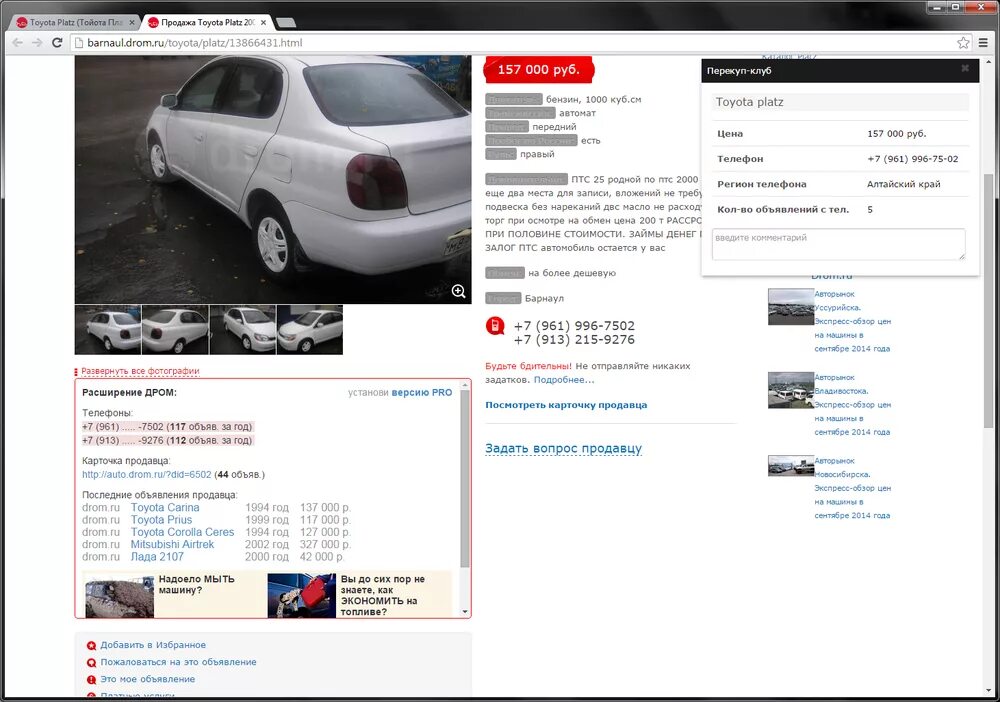Open the first thumbnail of the car's rear side
The image size is (1000, 702).
pos(108,330)
